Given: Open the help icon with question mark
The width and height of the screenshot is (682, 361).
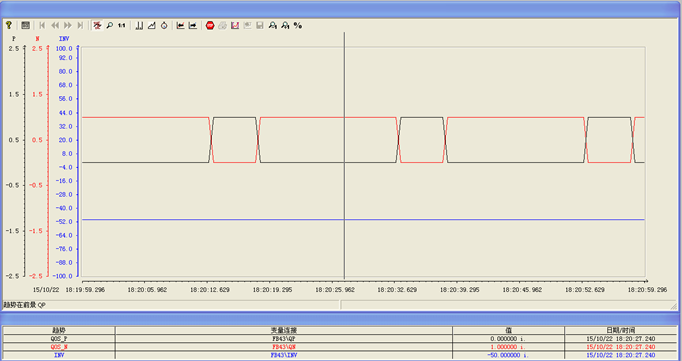Looking at the screenshot, I should point(9,26).
